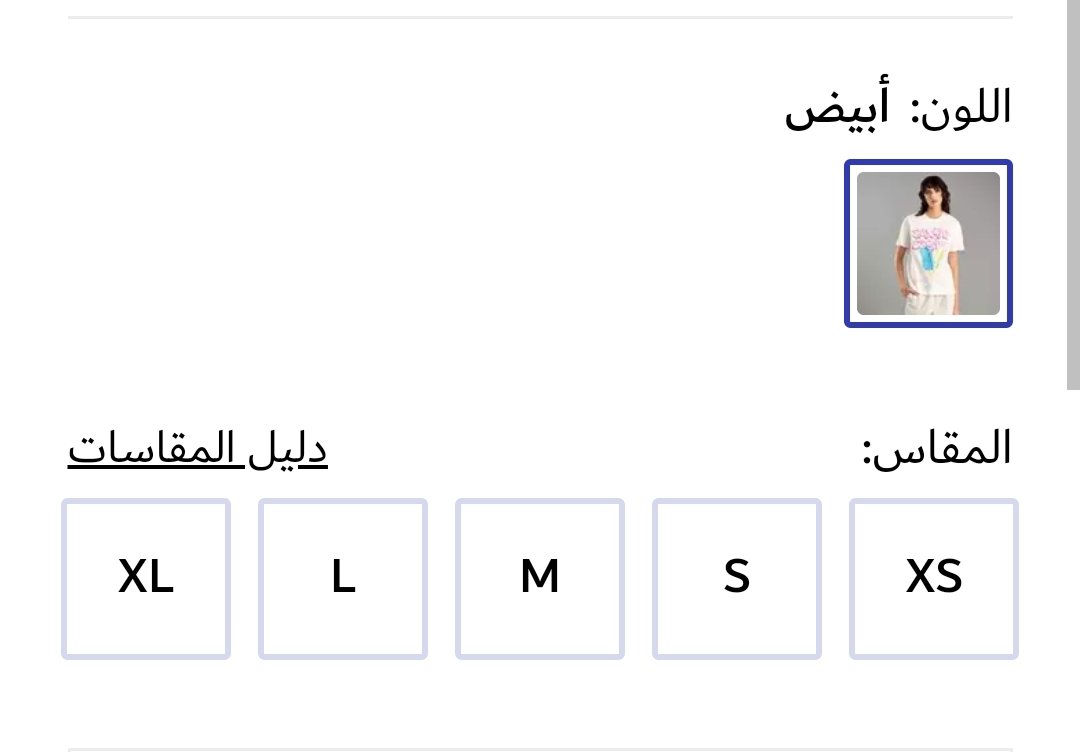The width and height of the screenshot is (1080, 752).
Task: Click the blue-bordered selected color image
Action: pyautogui.click(x=928, y=243)
